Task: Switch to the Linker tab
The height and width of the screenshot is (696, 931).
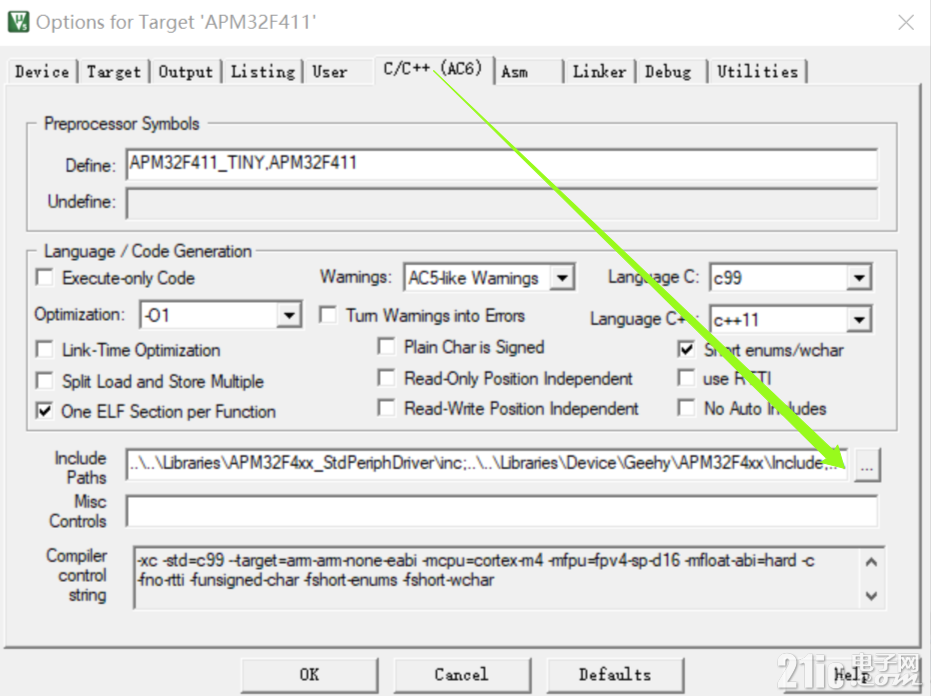Action: [600, 72]
